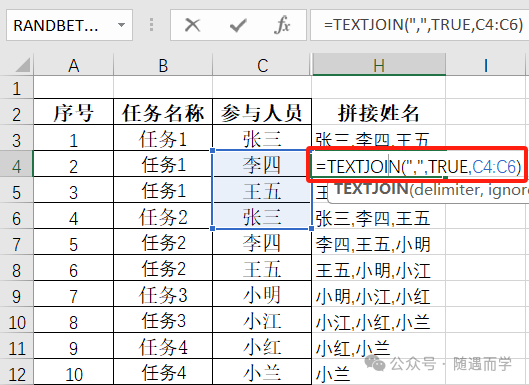Select row 7 header
529x385 pixels.
[x=17, y=243]
